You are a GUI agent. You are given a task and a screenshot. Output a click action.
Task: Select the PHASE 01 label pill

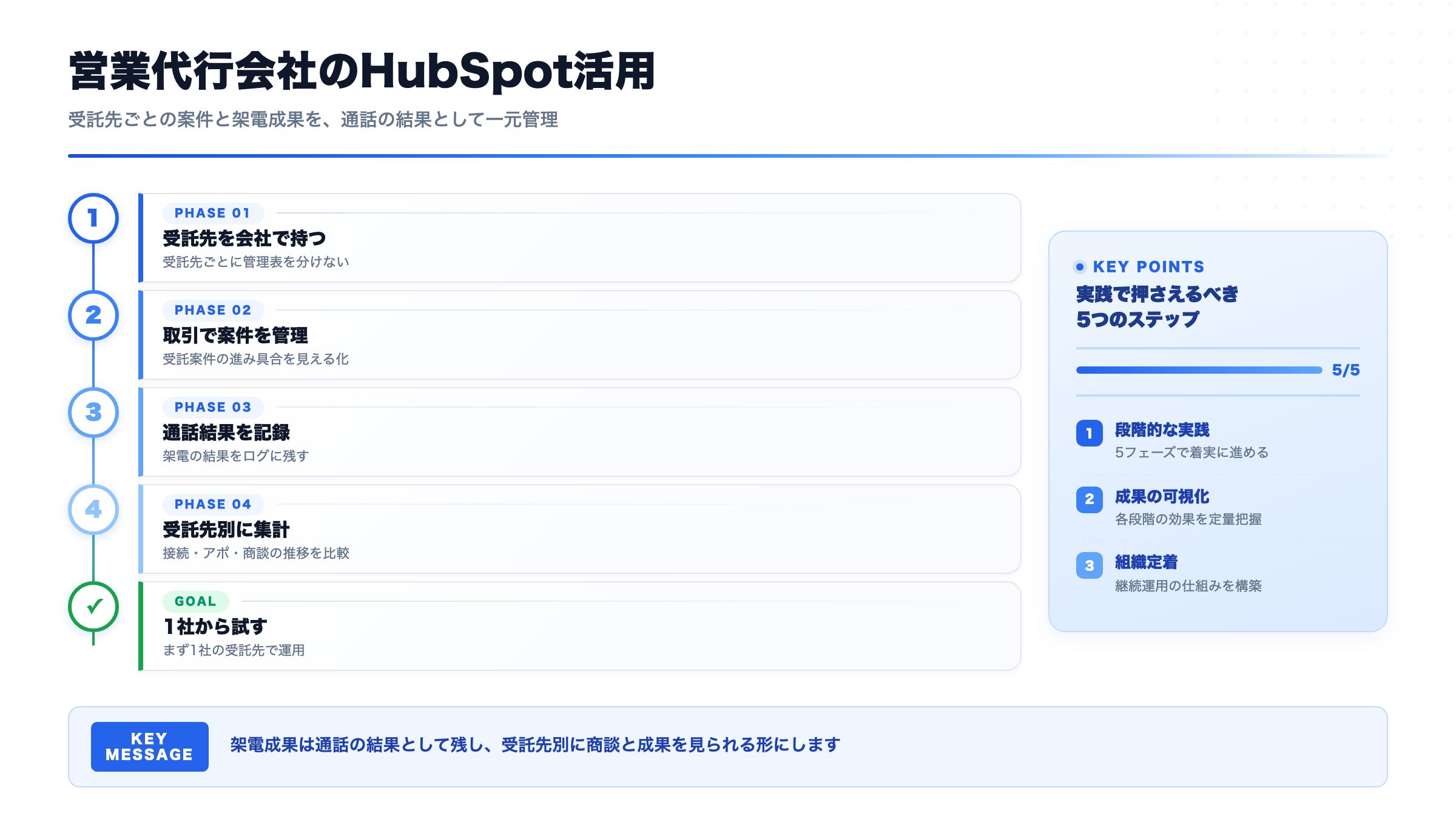pyautogui.click(x=213, y=213)
